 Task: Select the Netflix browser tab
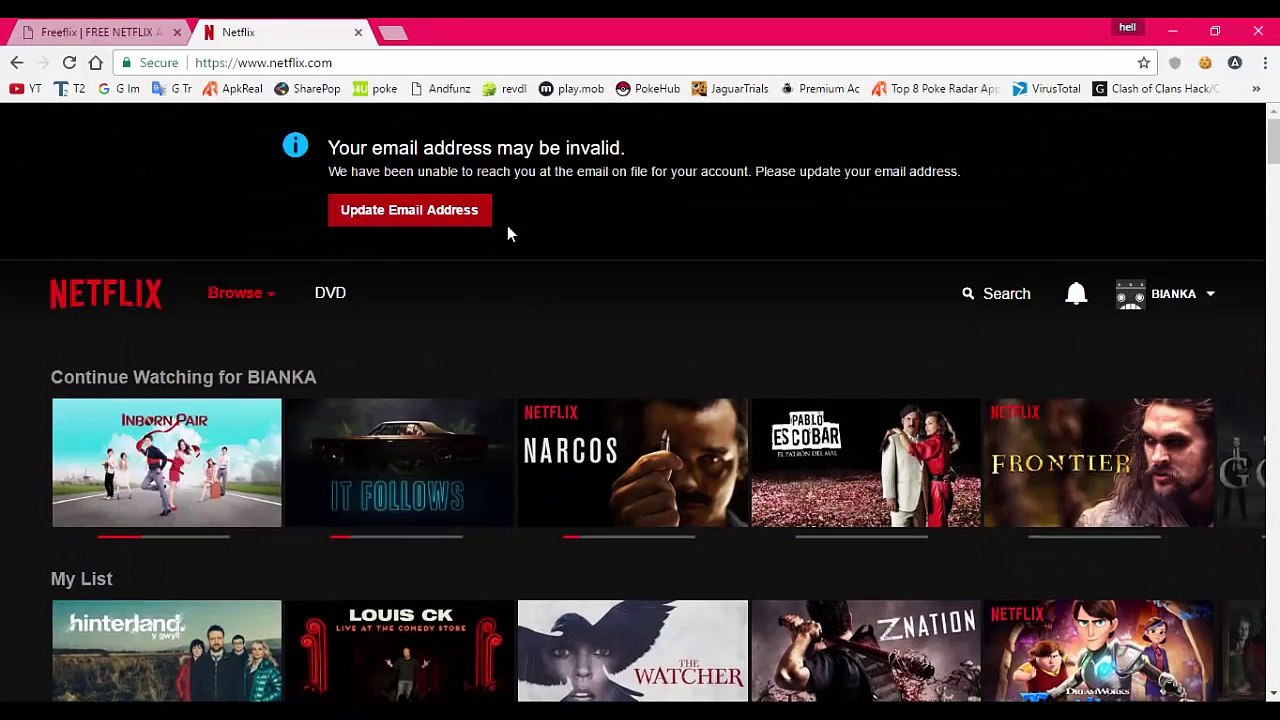(282, 32)
